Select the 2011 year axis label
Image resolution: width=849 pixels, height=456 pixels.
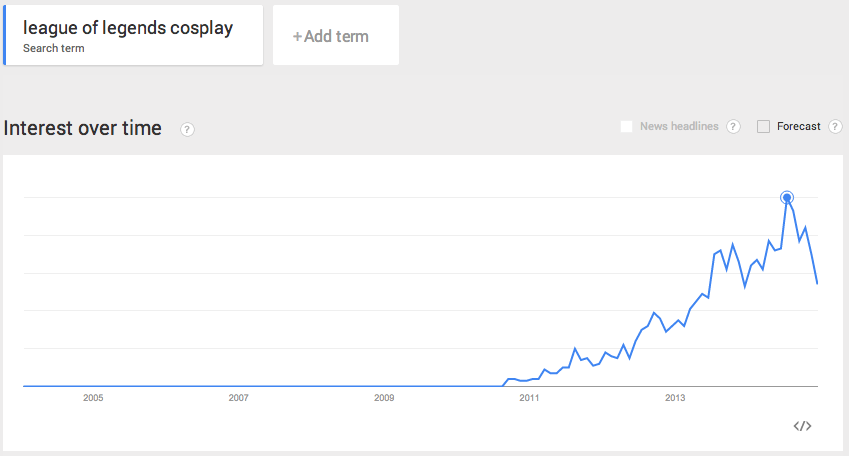click(x=529, y=398)
